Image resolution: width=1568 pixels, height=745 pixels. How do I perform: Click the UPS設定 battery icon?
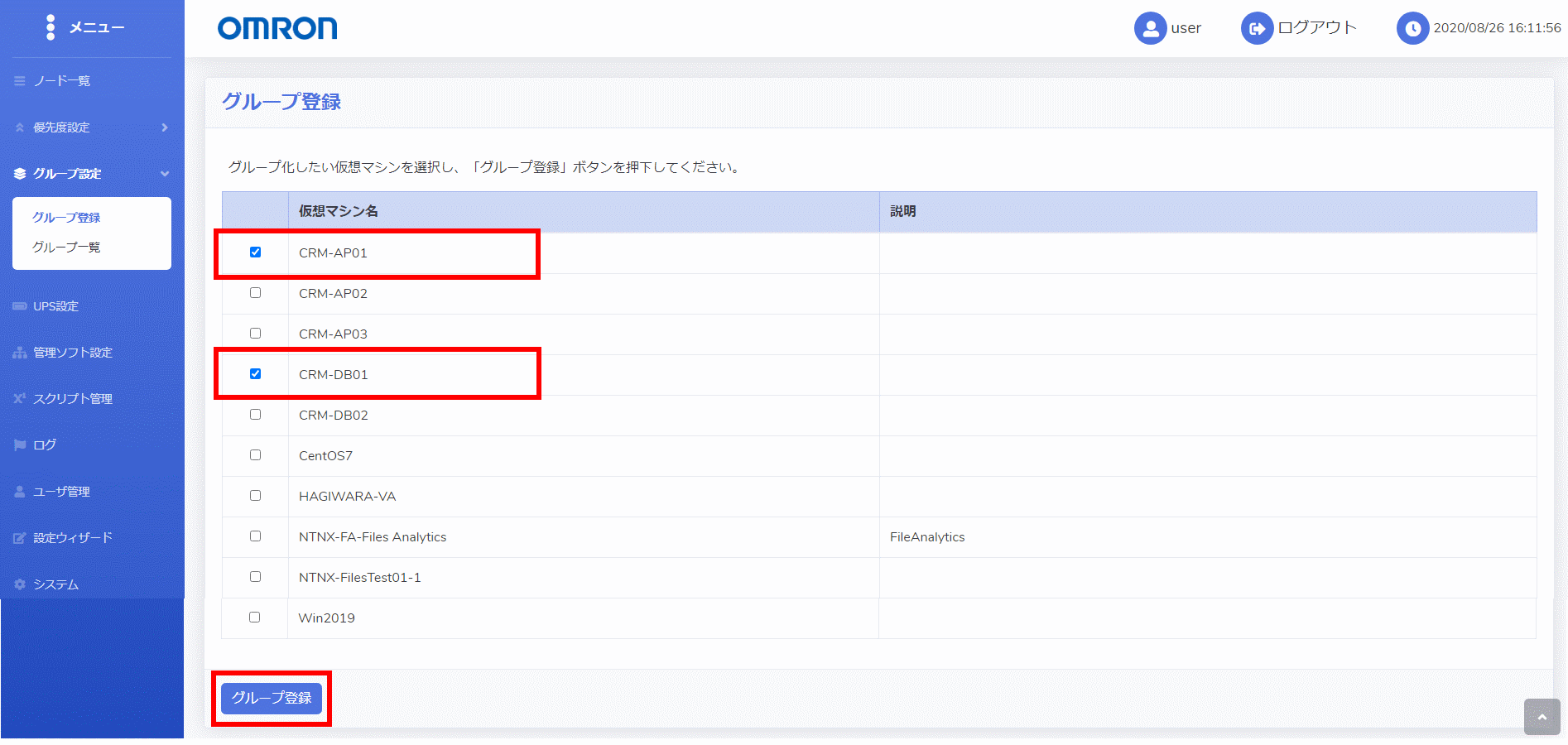pyautogui.click(x=20, y=306)
